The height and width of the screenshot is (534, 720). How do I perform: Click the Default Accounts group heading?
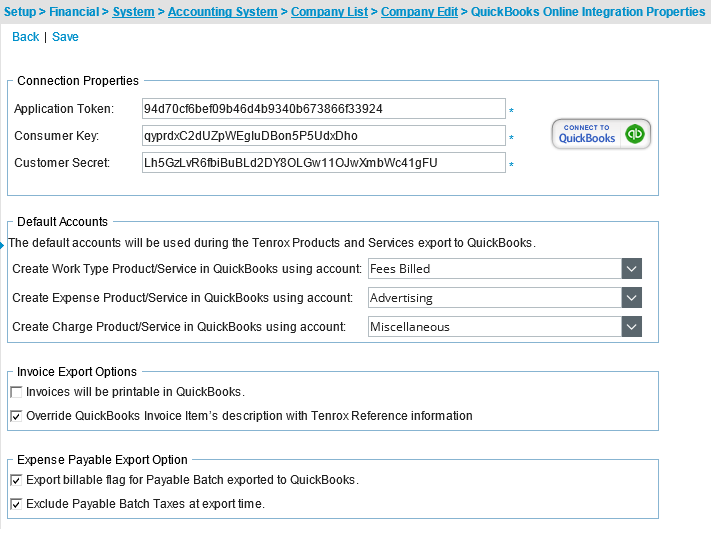(x=62, y=222)
